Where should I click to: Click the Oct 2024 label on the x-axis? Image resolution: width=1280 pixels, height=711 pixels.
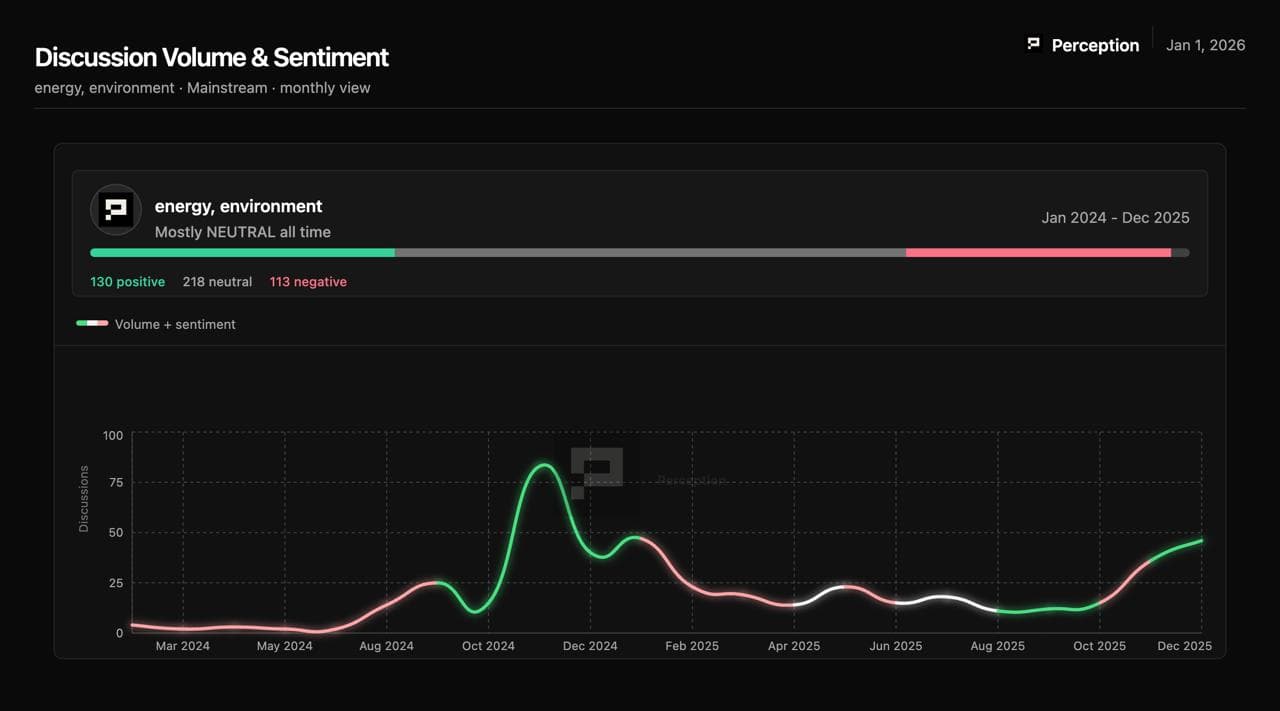488,646
